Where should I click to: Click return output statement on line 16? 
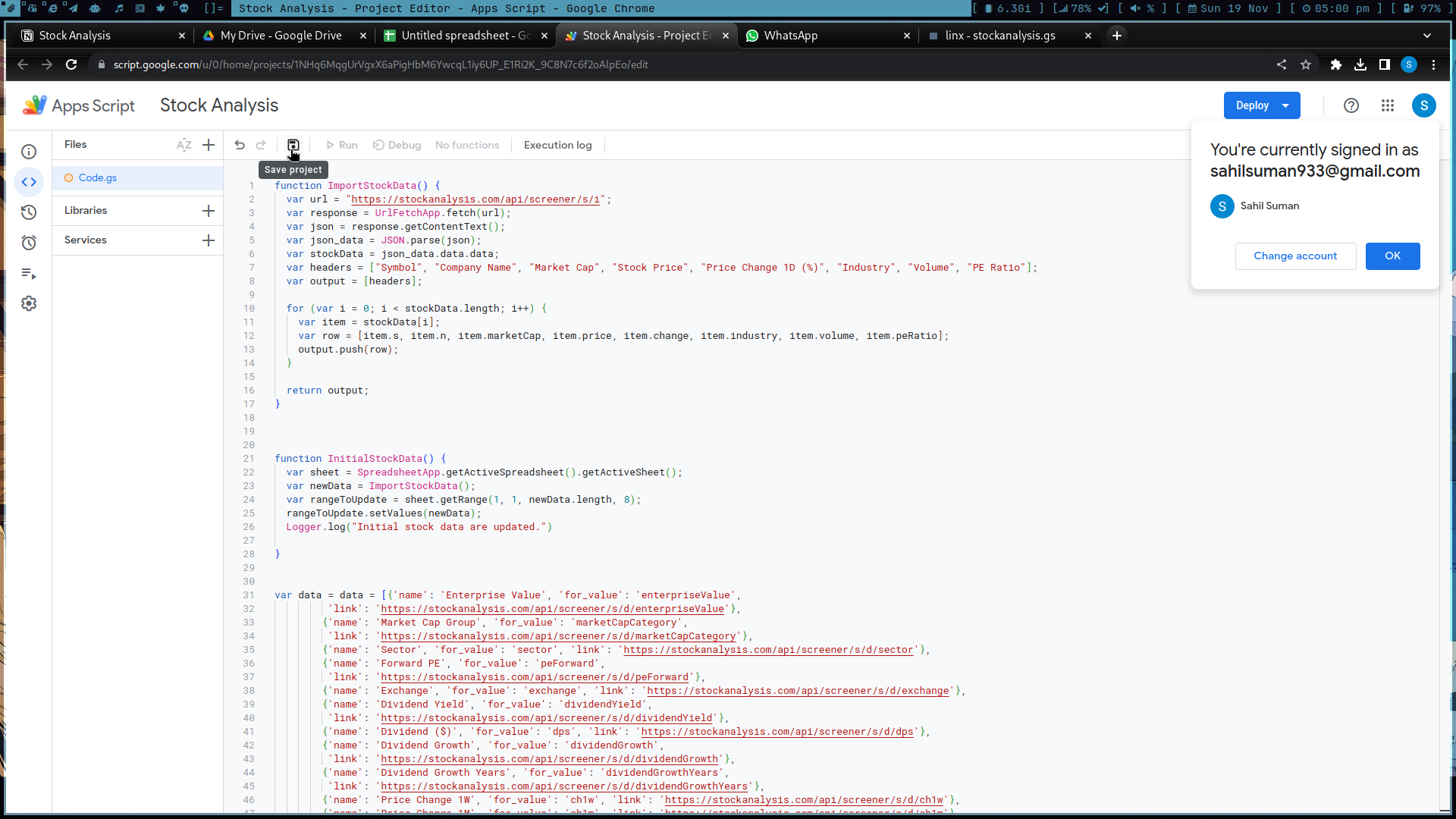[328, 391]
